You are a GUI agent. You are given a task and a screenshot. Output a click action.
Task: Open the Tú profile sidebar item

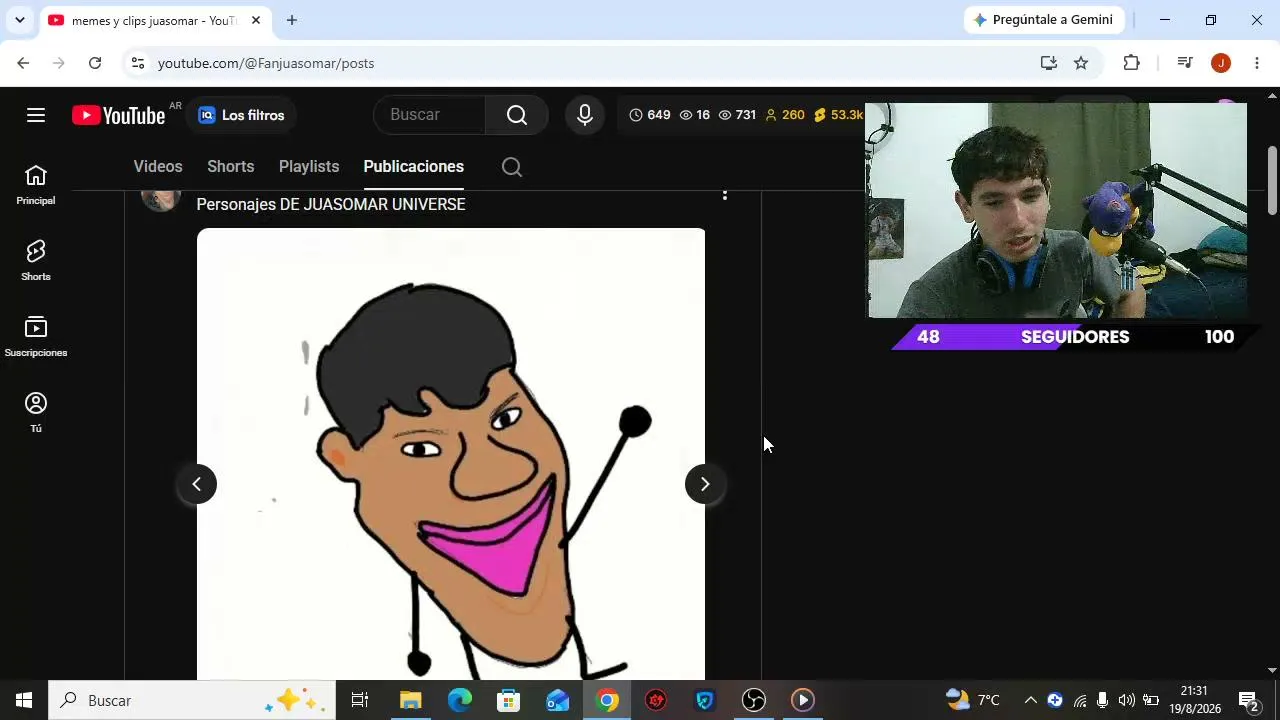point(36,414)
